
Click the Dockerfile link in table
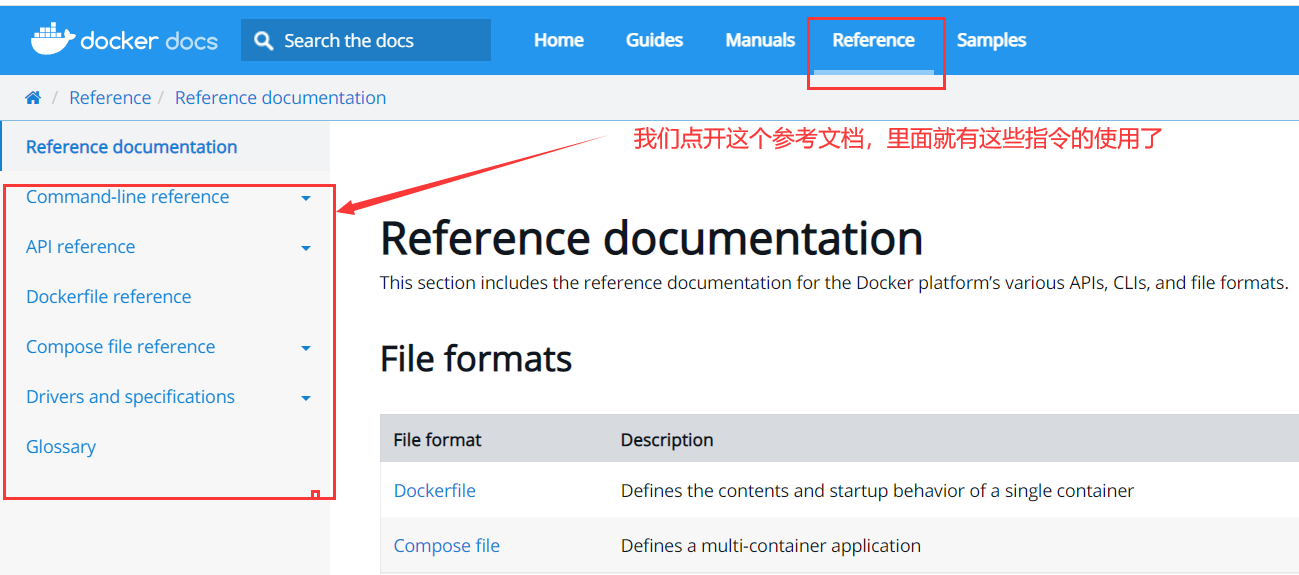click(x=434, y=491)
